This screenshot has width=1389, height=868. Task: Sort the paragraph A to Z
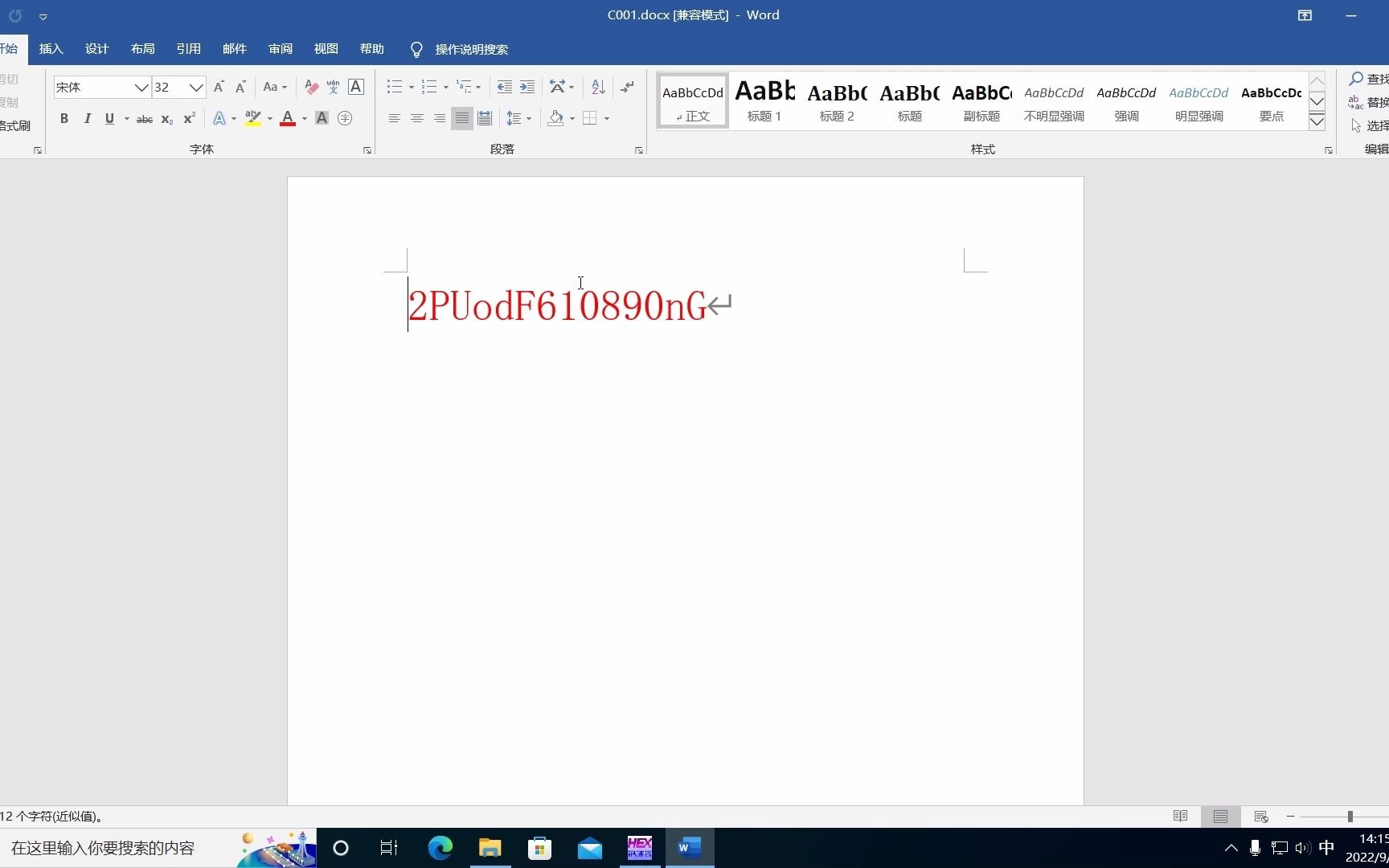[x=598, y=87]
